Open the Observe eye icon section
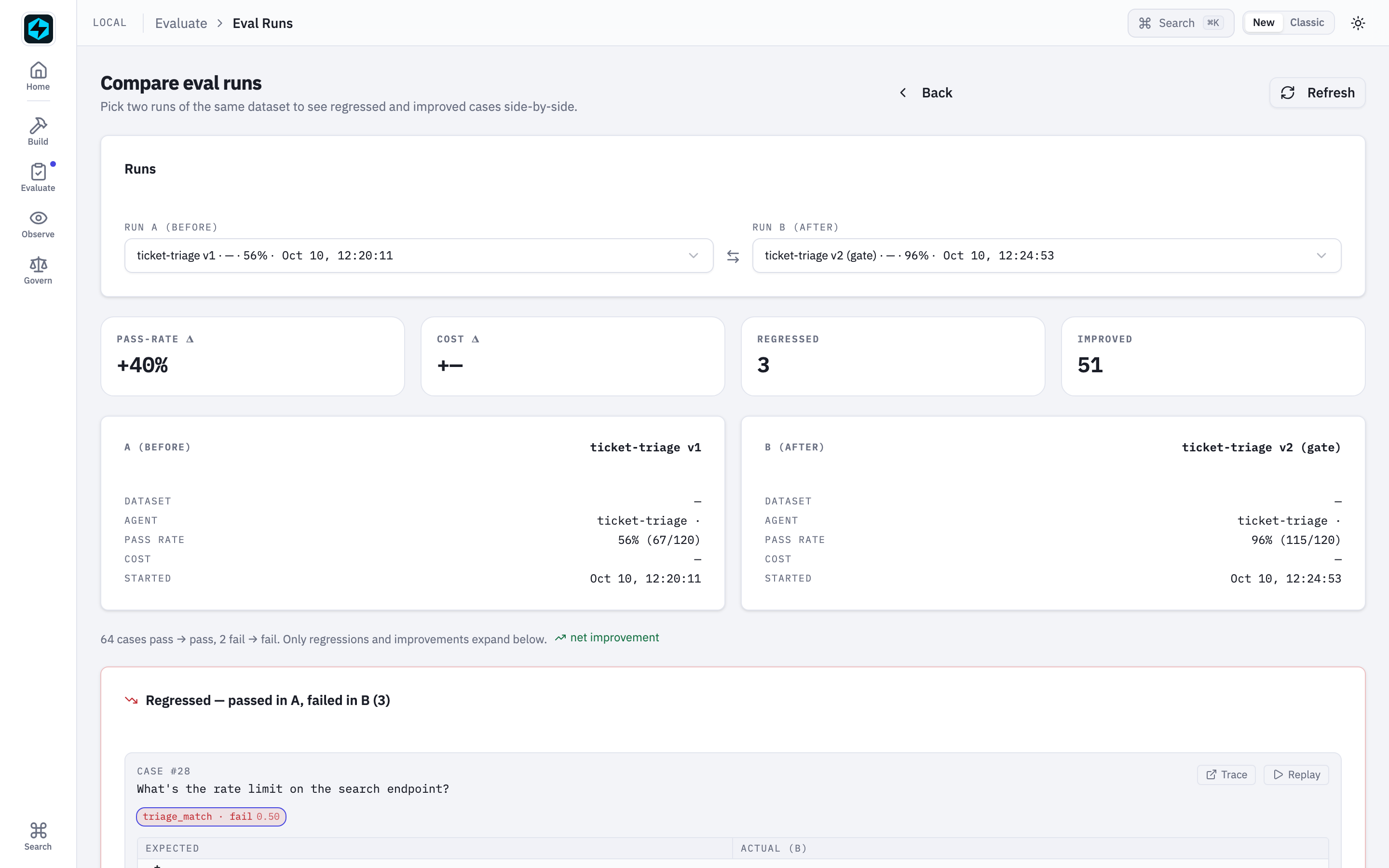1389x868 pixels. click(x=38, y=224)
